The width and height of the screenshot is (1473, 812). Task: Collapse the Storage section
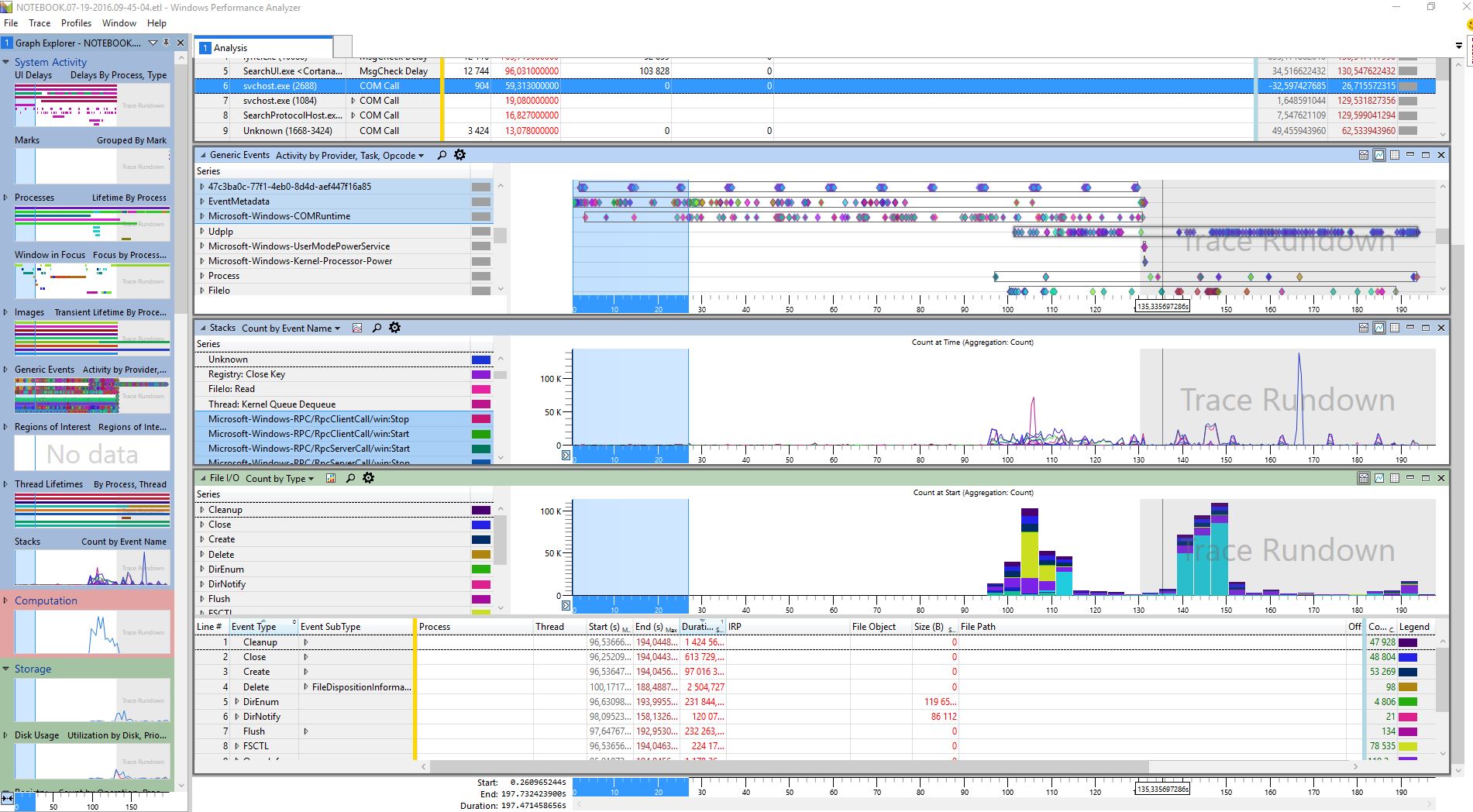tap(6, 669)
